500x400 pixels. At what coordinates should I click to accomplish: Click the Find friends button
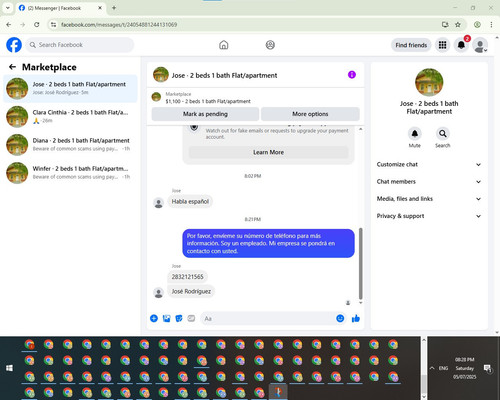411,45
